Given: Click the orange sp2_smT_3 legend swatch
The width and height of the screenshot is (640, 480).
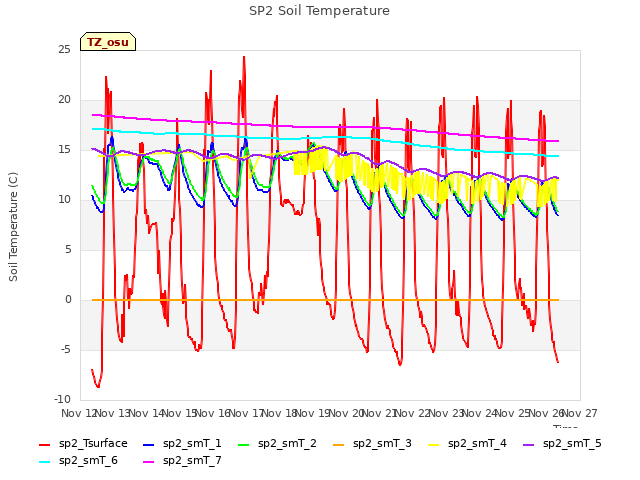Looking at the screenshot, I should click(x=339, y=444).
